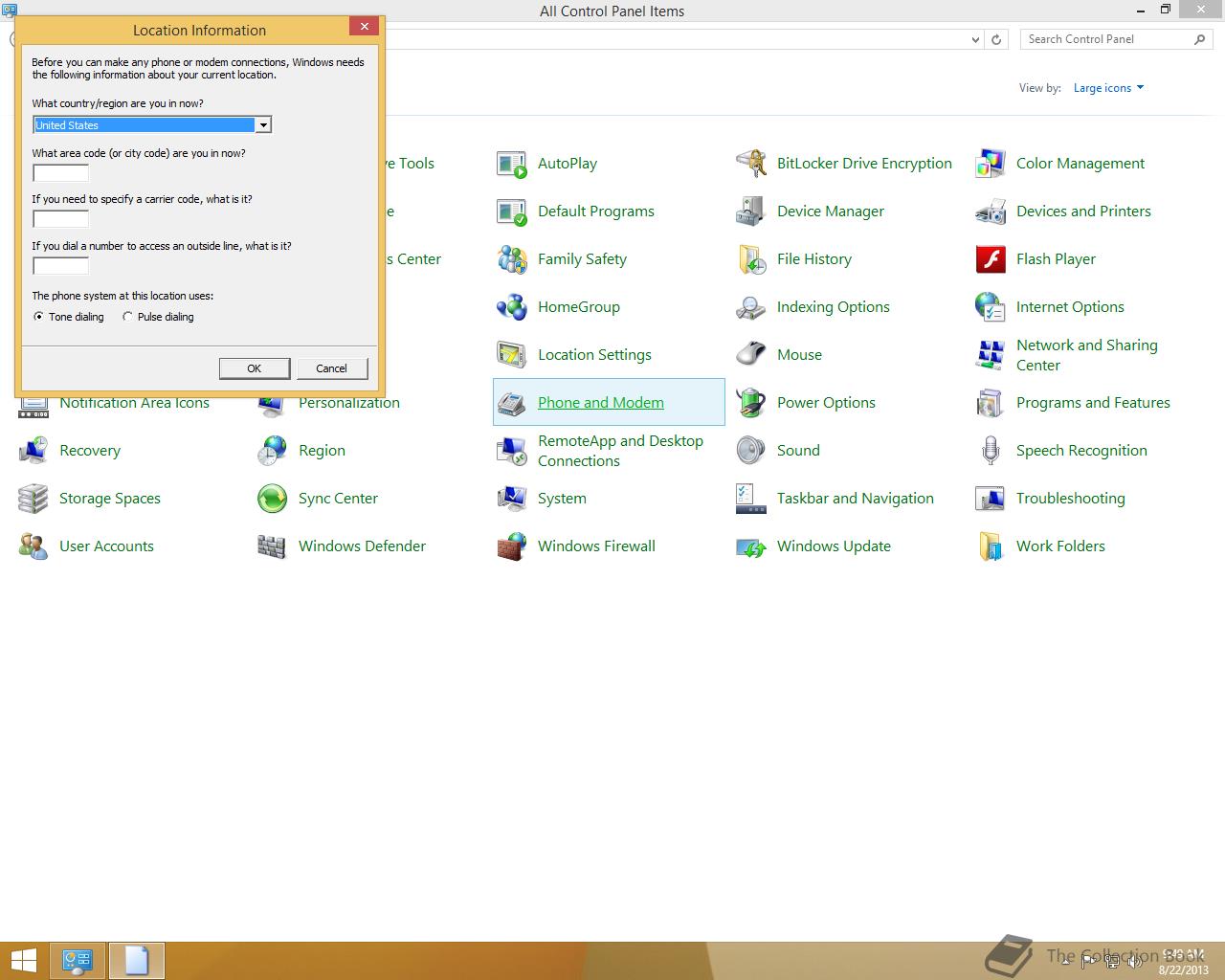
Task: Select the Tone dialing radio button
Action: (38, 317)
